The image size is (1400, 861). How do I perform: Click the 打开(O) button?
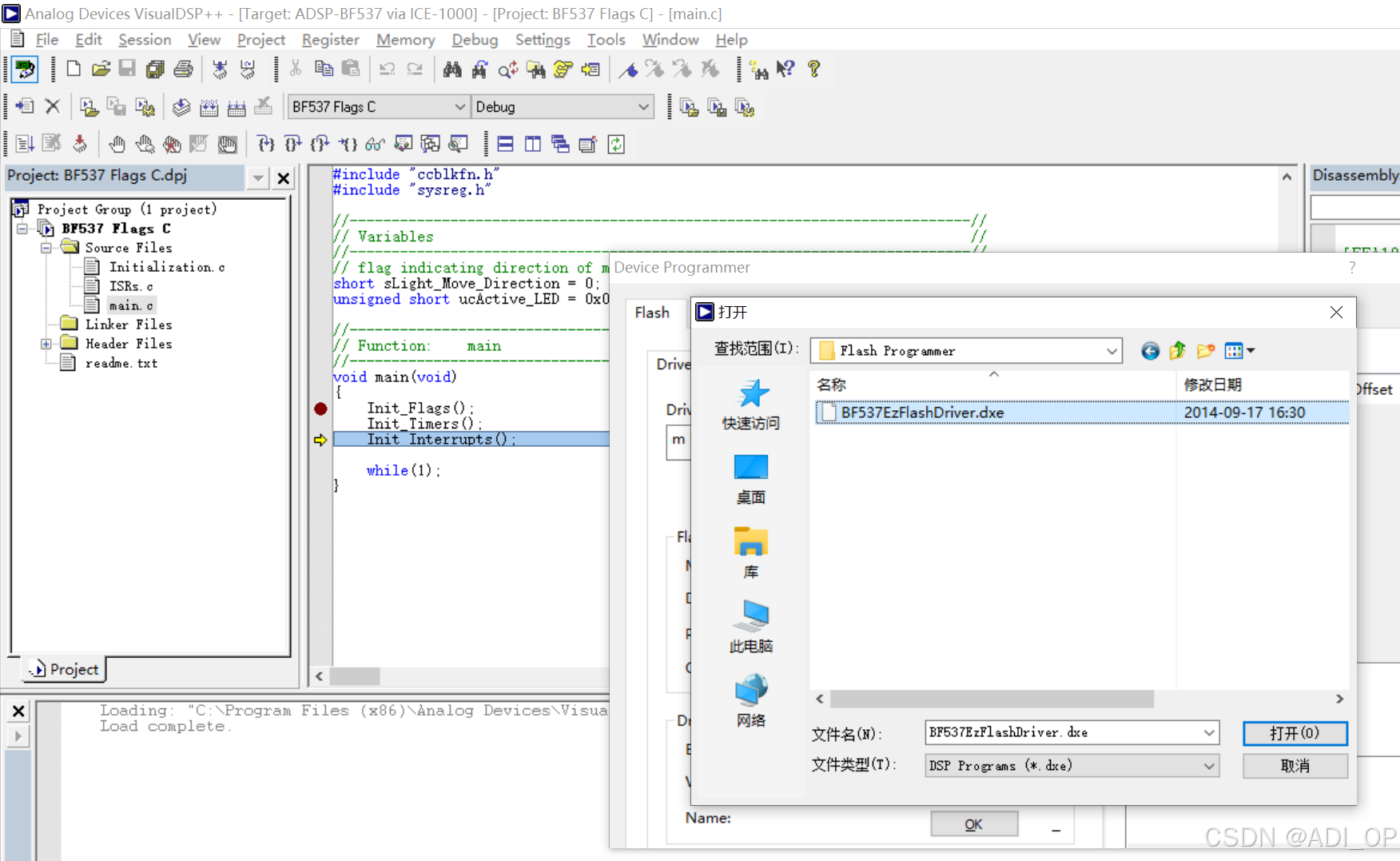coord(1295,733)
